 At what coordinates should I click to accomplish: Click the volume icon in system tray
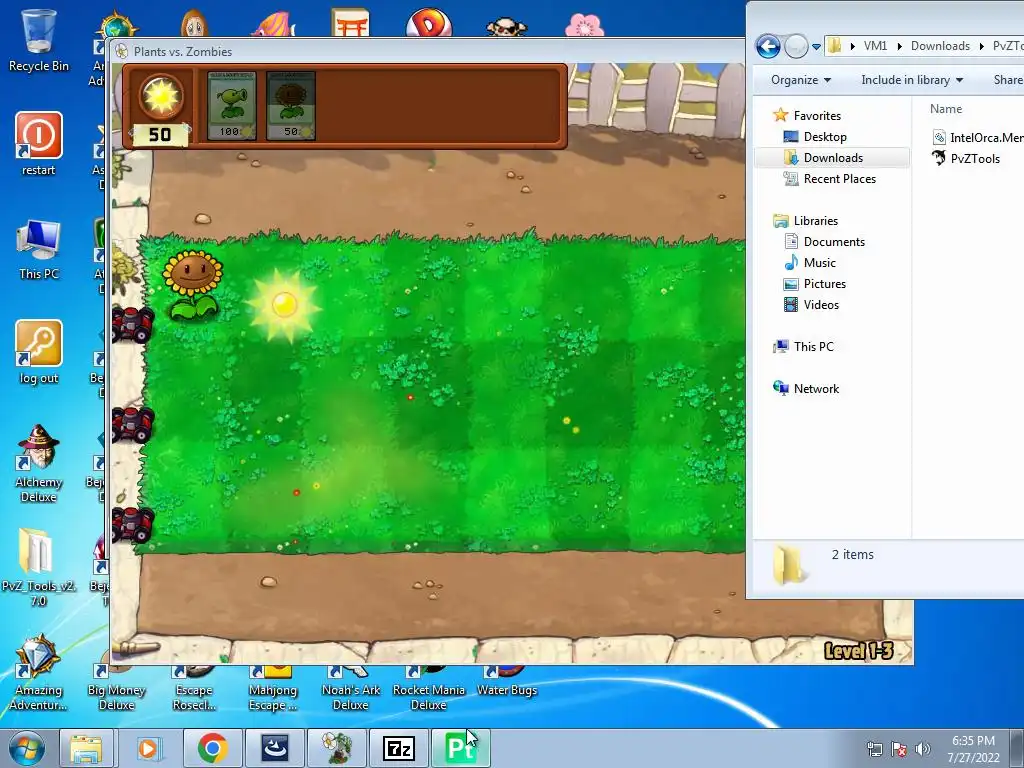point(923,749)
